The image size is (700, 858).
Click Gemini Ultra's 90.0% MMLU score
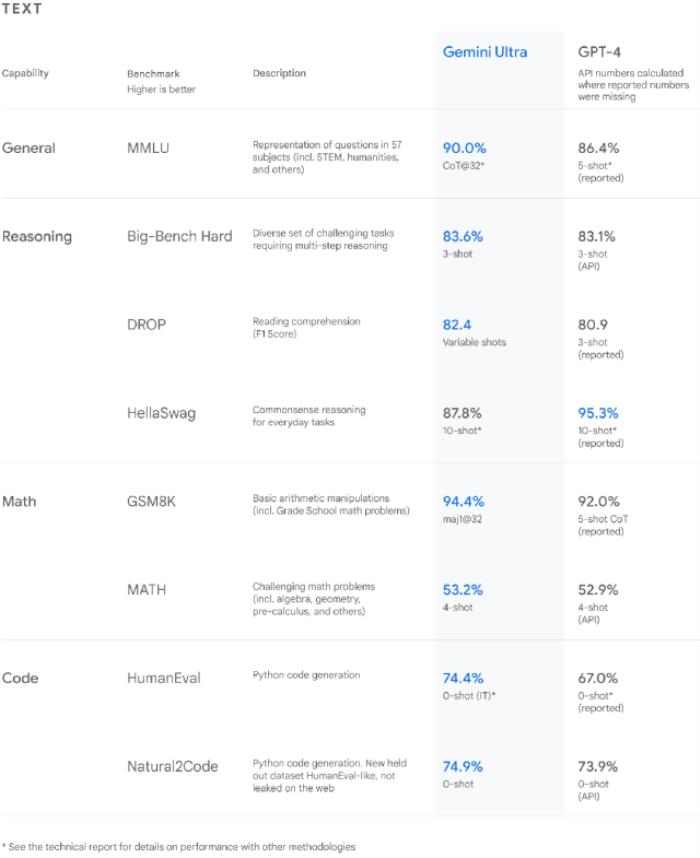pos(464,148)
